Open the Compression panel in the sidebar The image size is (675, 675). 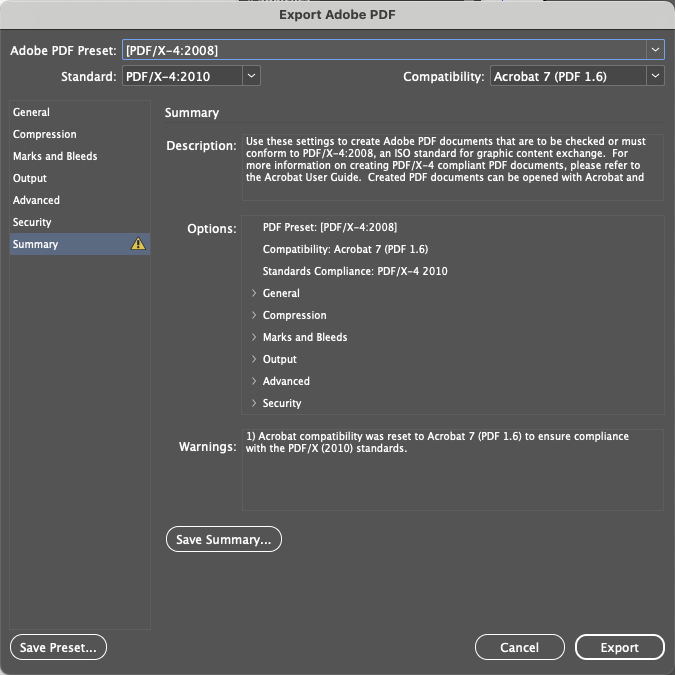[80, 134]
